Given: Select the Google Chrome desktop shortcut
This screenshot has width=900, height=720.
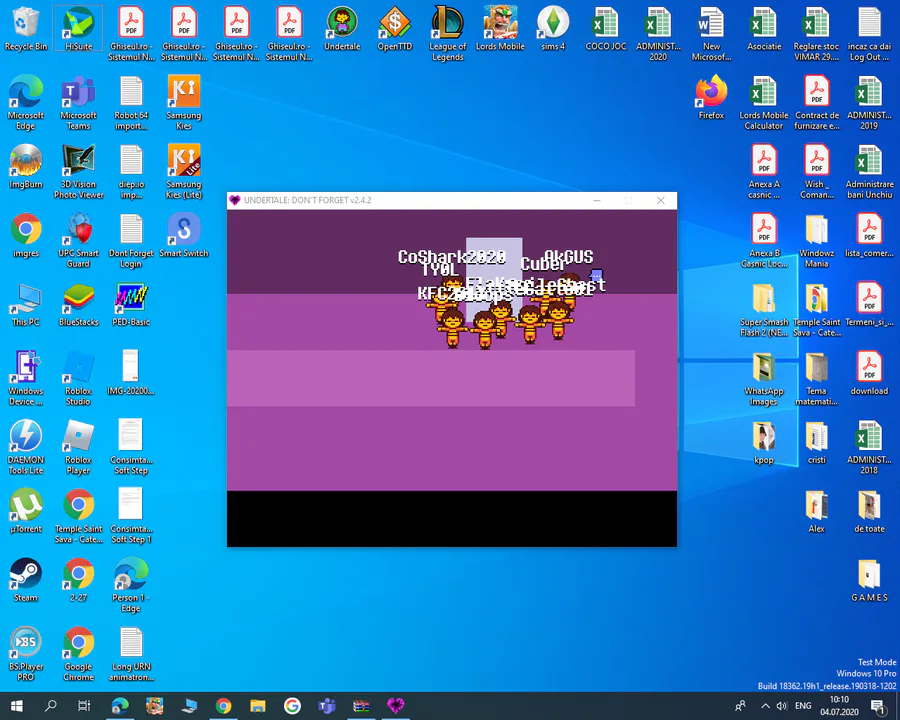Looking at the screenshot, I should pyautogui.click(x=79, y=654).
